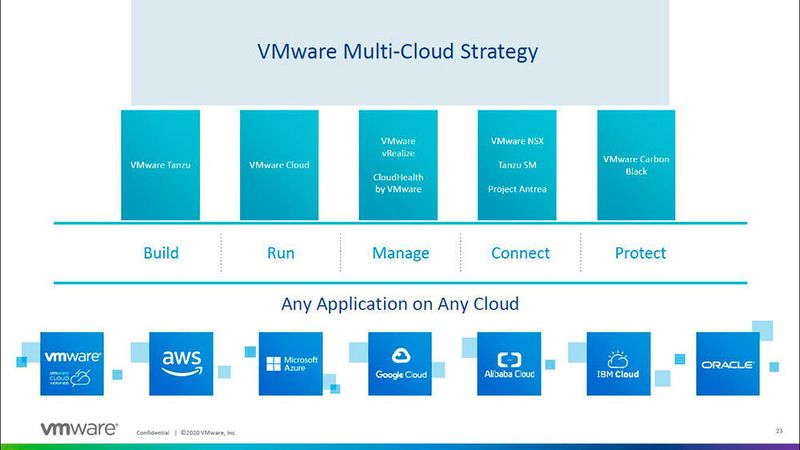Select the VMware Multi-Cloud Strategy title
Screen dimensions: 800x450
coord(397,52)
